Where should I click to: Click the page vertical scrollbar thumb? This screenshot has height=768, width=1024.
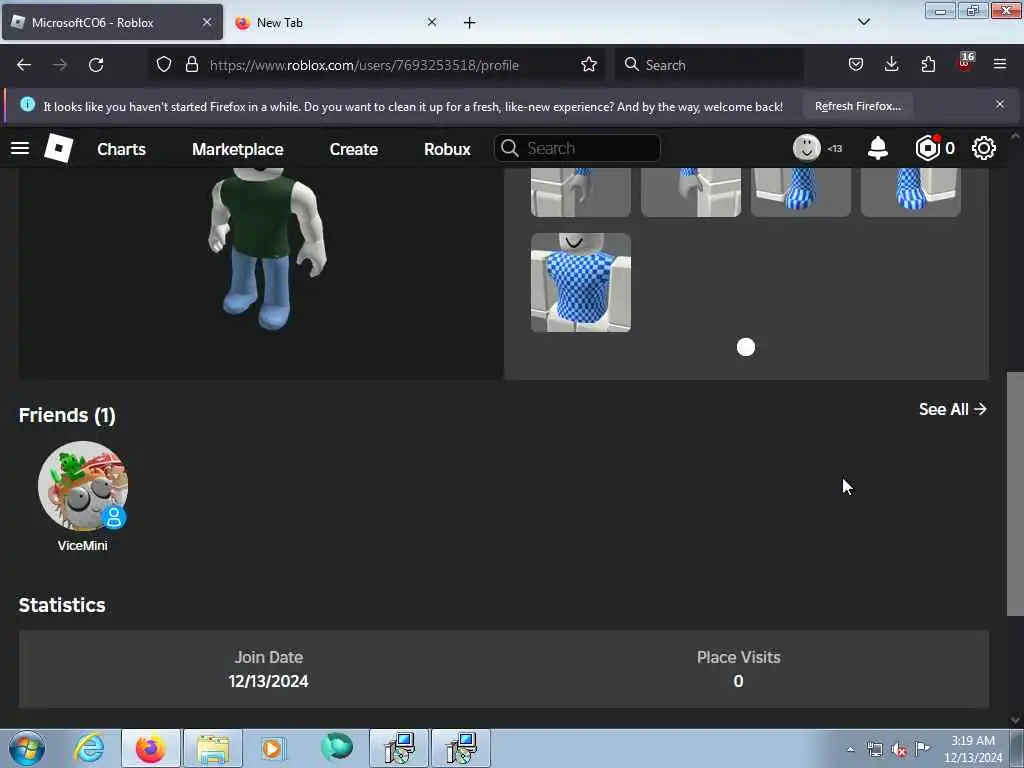(x=1015, y=494)
